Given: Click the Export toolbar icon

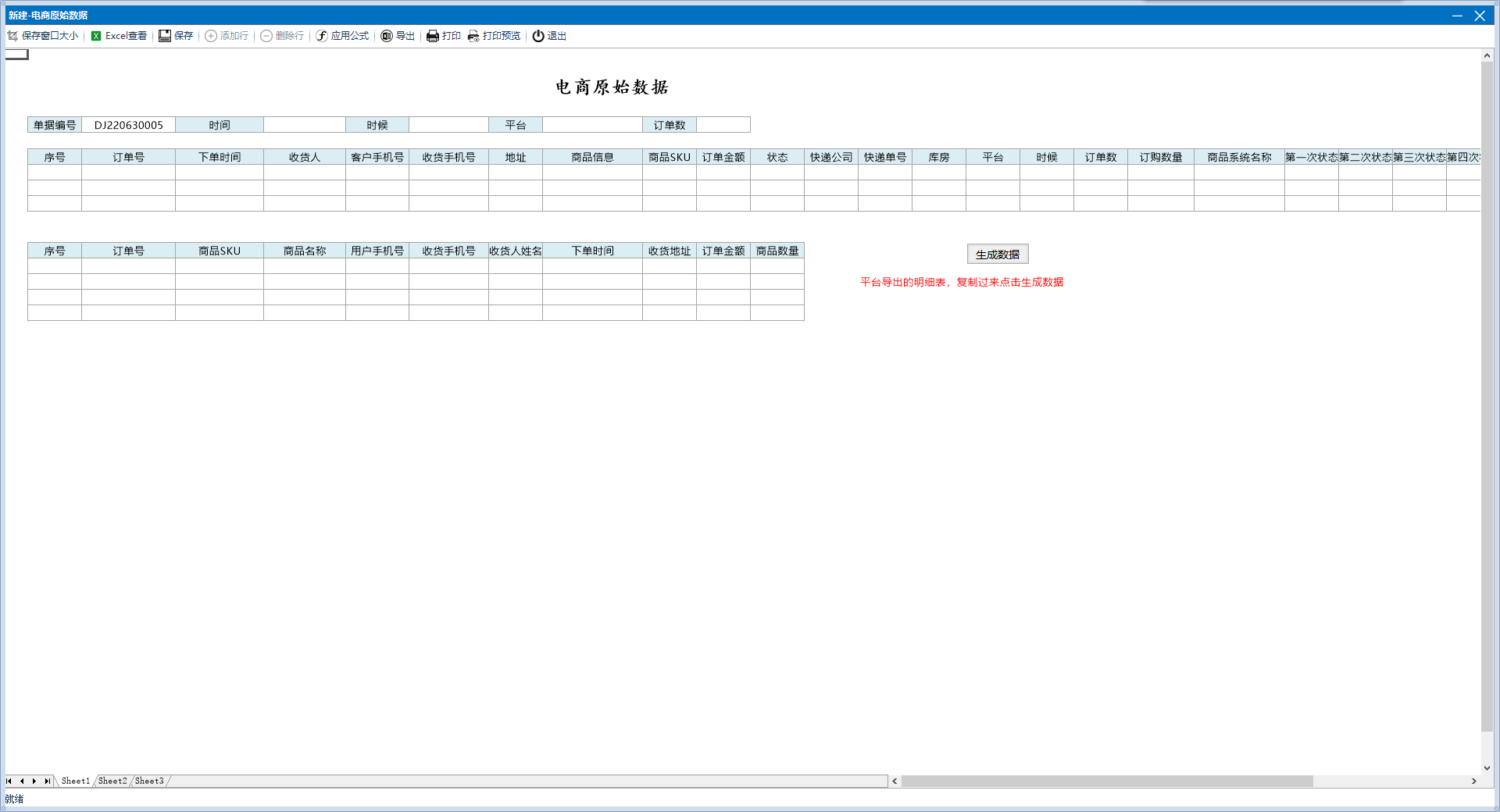Looking at the screenshot, I should (387, 36).
